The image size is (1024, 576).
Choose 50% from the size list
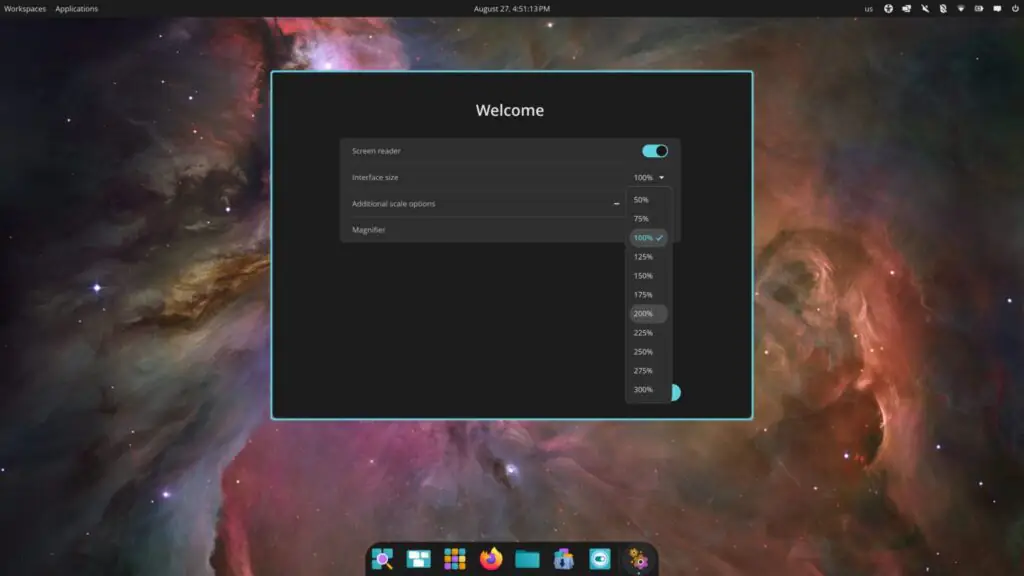[x=641, y=200]
